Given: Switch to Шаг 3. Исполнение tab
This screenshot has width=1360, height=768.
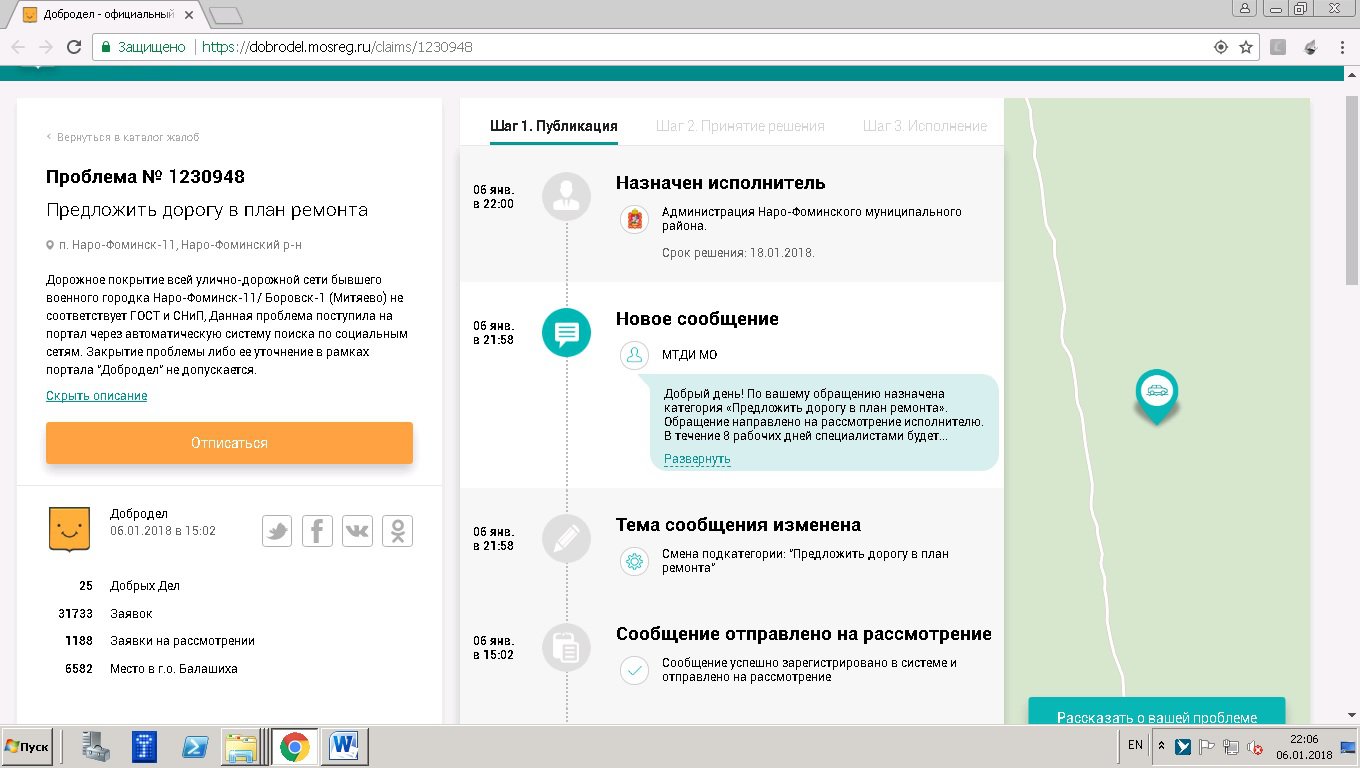Looking at the screenshot, I should pos(925,126).
